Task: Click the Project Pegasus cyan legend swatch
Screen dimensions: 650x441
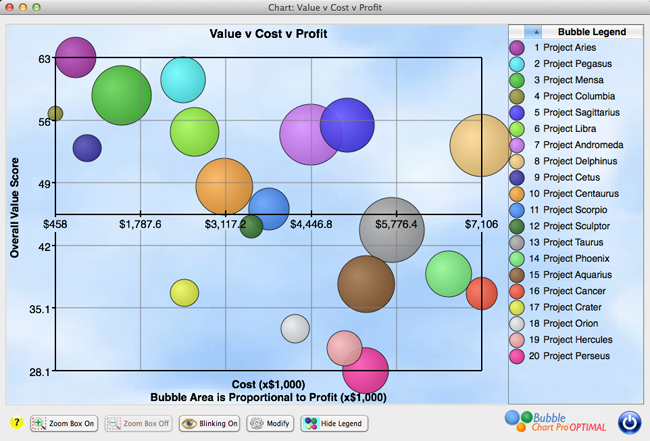Action: tap(517, 63)
